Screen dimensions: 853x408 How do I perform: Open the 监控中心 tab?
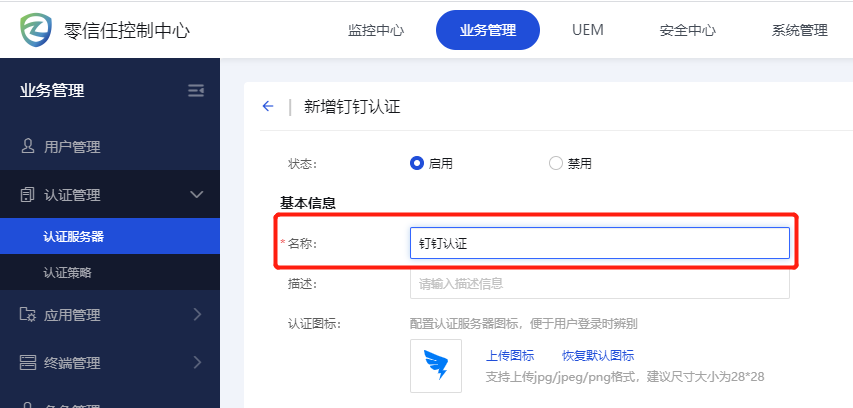(x=376, y=30)
